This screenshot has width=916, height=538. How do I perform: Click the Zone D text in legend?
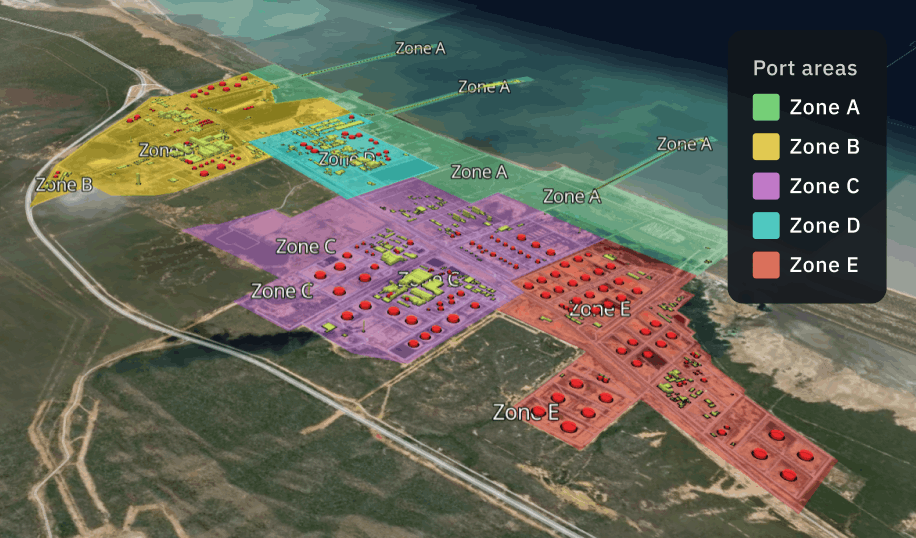824,225
